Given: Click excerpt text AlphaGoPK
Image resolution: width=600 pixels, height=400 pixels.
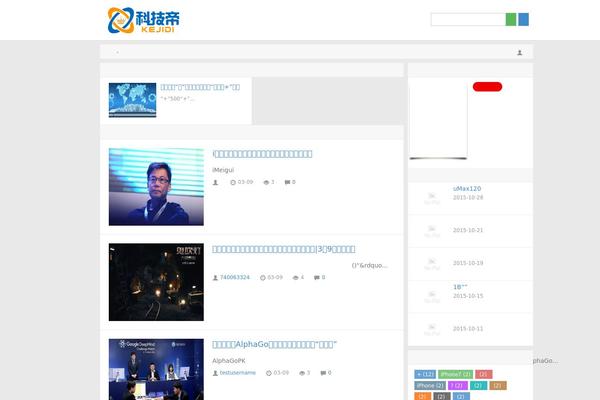Looking at the screenshot, I should click(229, 361).
